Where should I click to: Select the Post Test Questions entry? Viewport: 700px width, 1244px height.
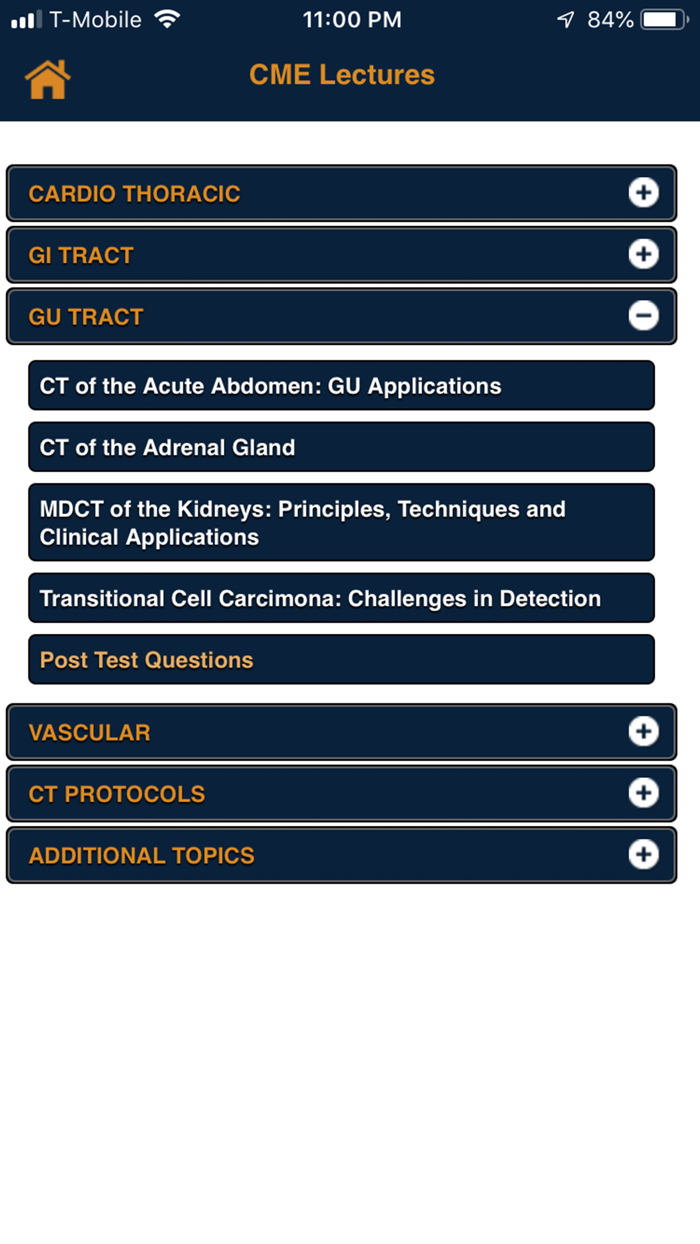point(341,659)
